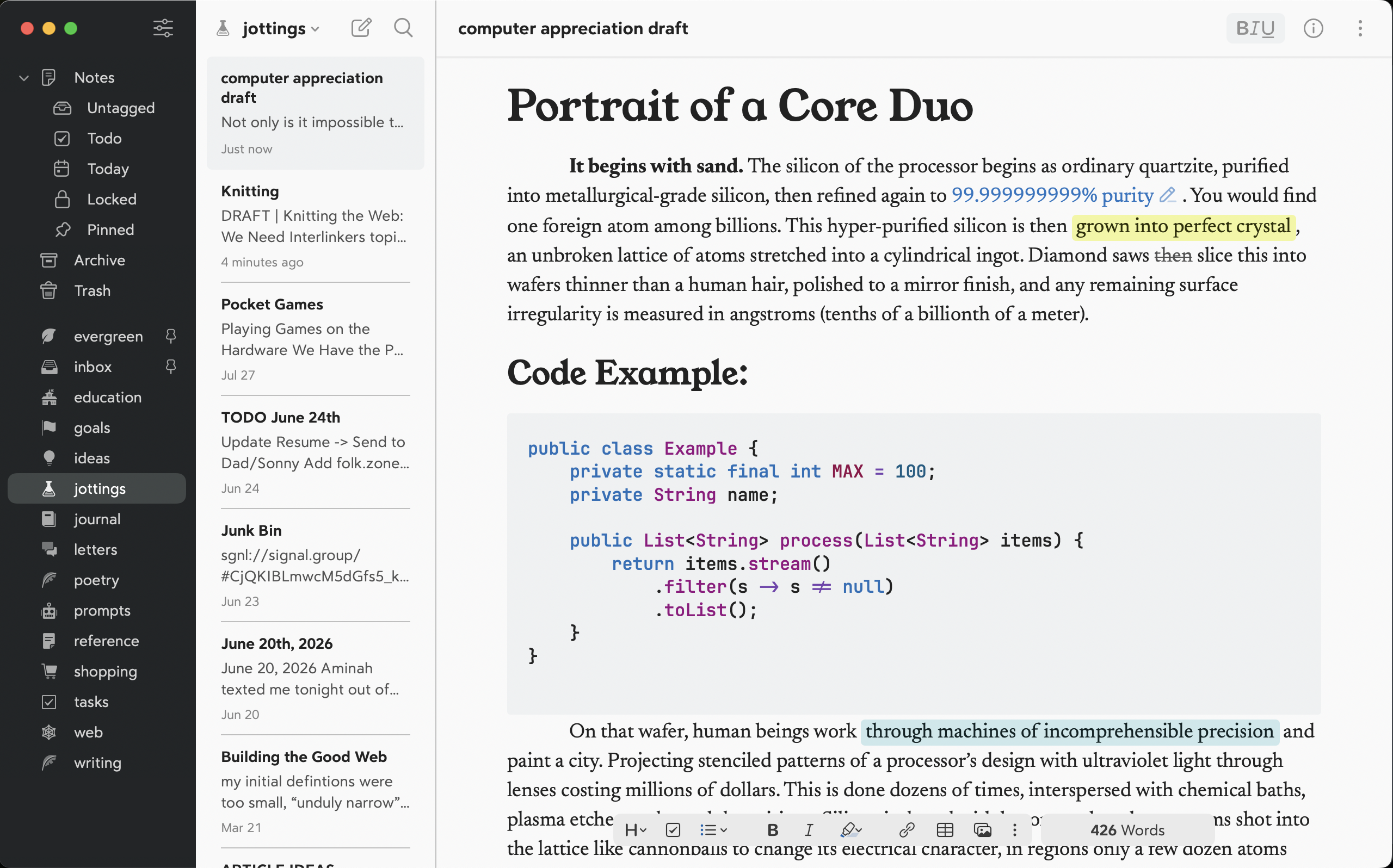Unpin the inbox tag pin icon
Screen dimensions: 1393x868
[170, 366]
